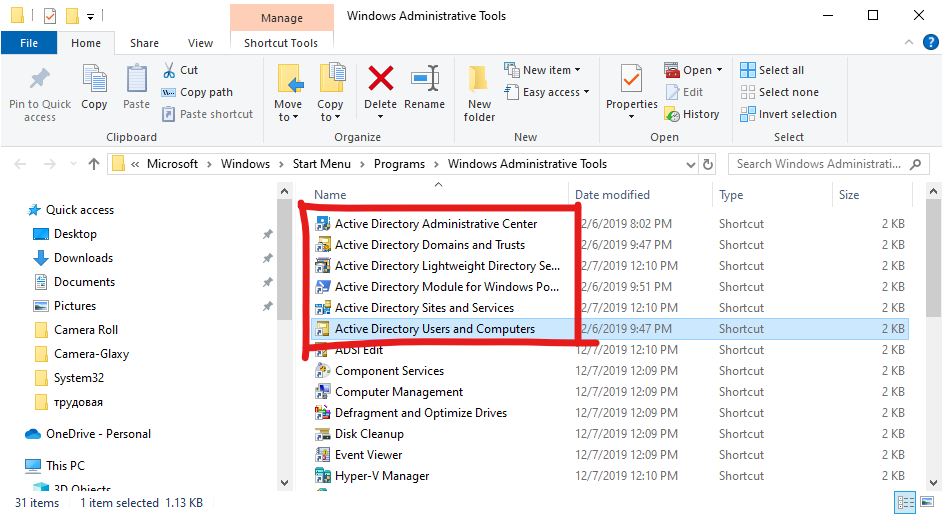Click the navigation pane scrollbar thumb
Screen dimensions: 943x515
point(284,260)
